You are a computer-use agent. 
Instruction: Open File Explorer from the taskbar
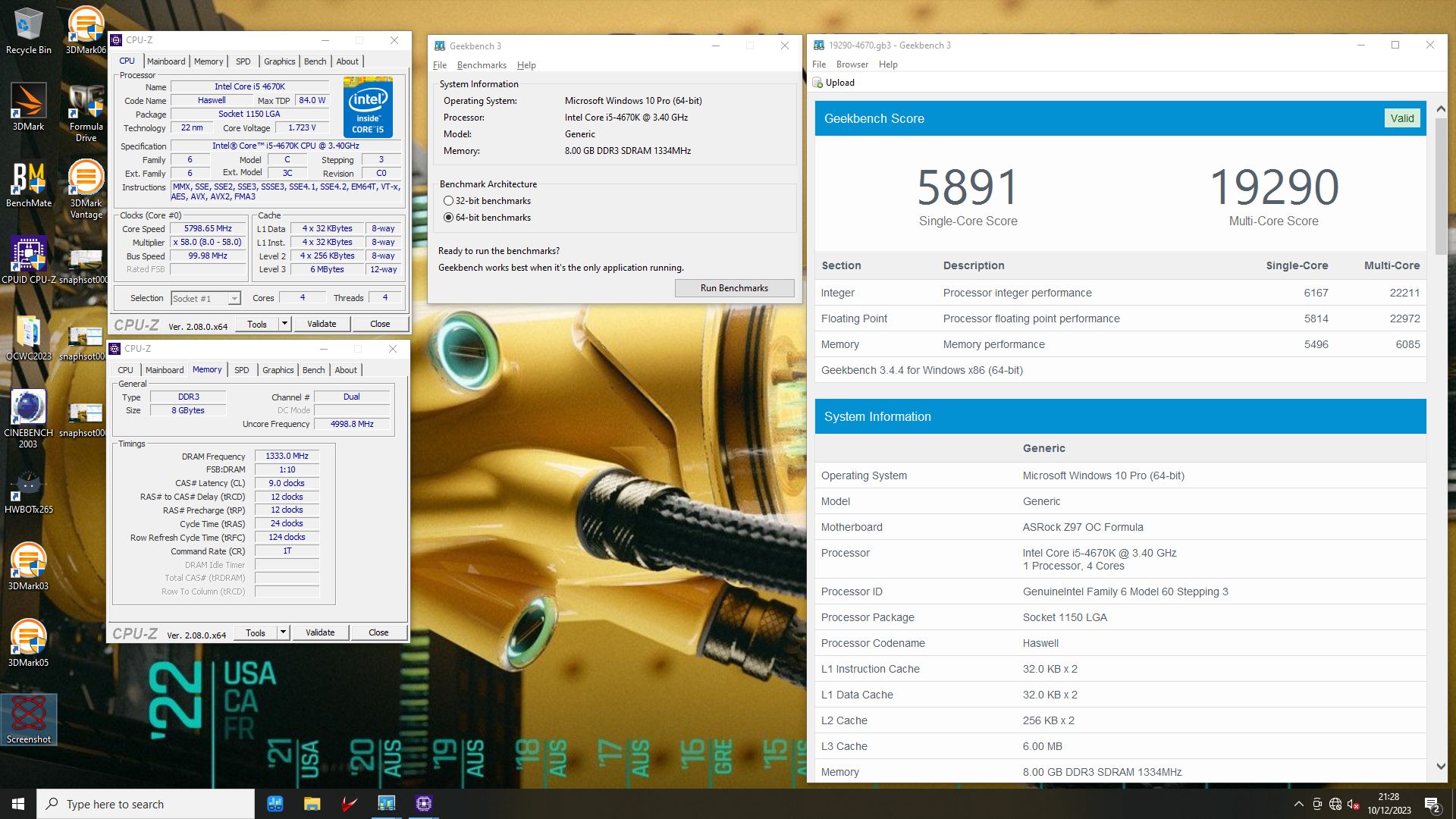point(312,804)
